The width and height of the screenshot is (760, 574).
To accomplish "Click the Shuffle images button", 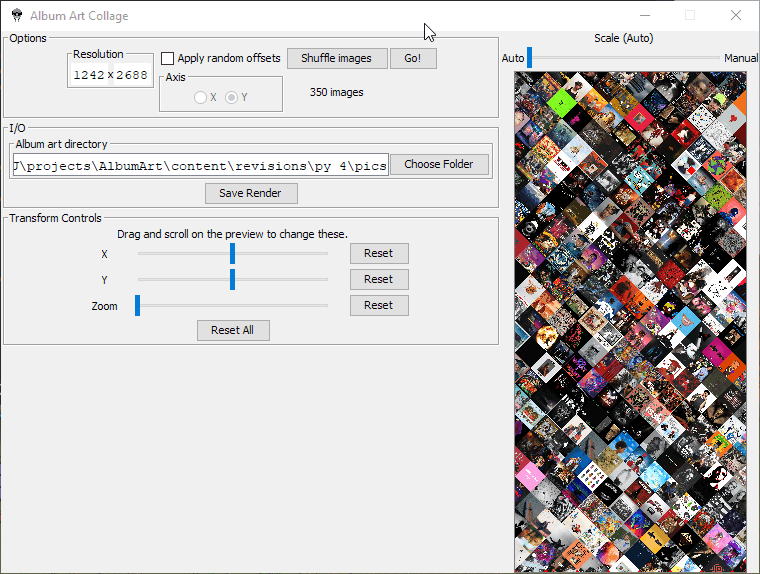I will (337, 58).
